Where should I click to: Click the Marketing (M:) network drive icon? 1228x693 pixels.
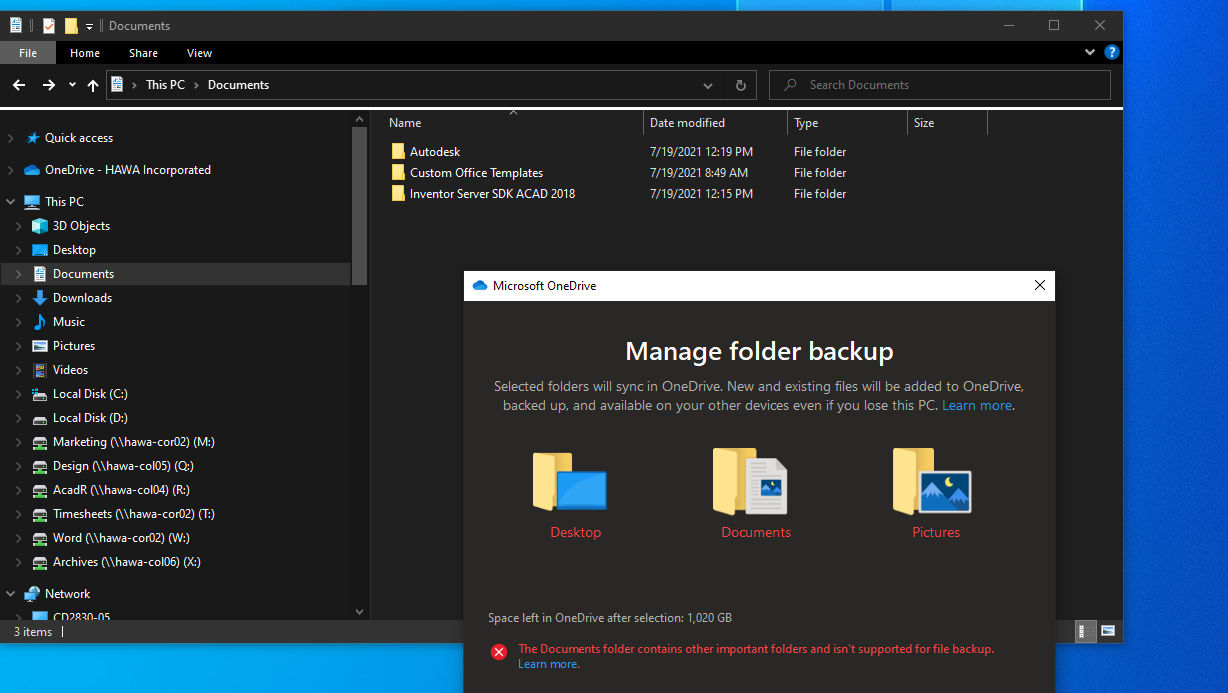point(40,442)
